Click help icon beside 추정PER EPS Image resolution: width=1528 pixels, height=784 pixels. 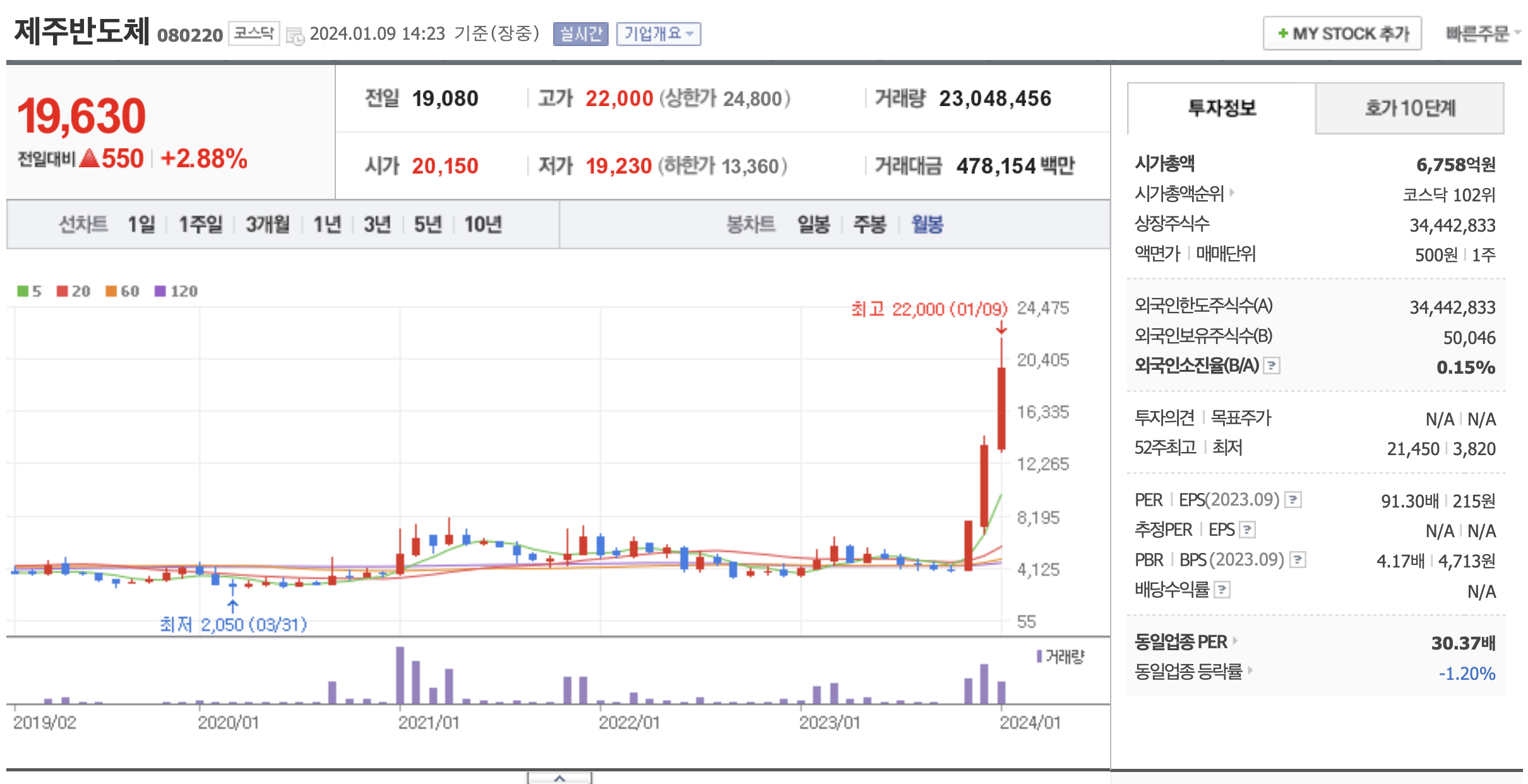click(x=1247, y=530)
